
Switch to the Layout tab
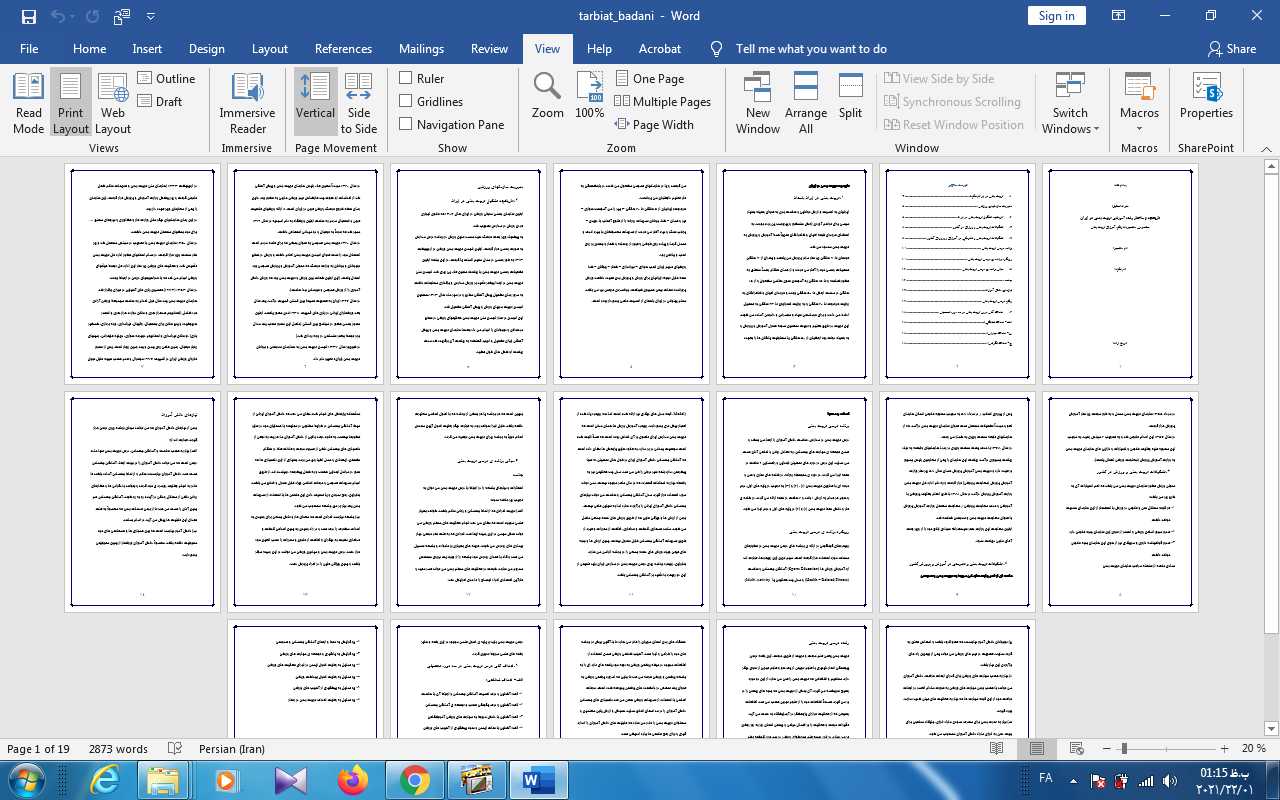pyautogui.click(x=269, y=48)
